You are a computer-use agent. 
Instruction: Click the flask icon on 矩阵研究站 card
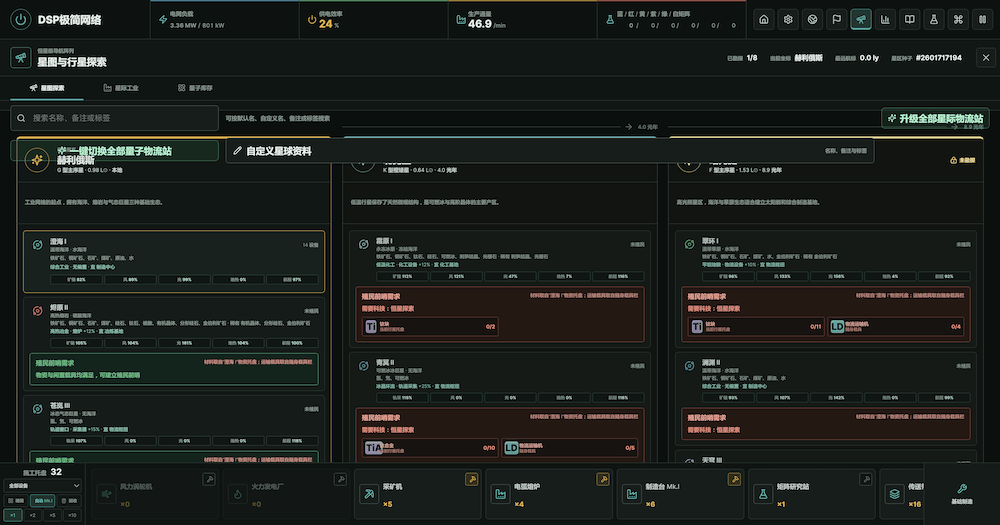click(x=763, y=494)
